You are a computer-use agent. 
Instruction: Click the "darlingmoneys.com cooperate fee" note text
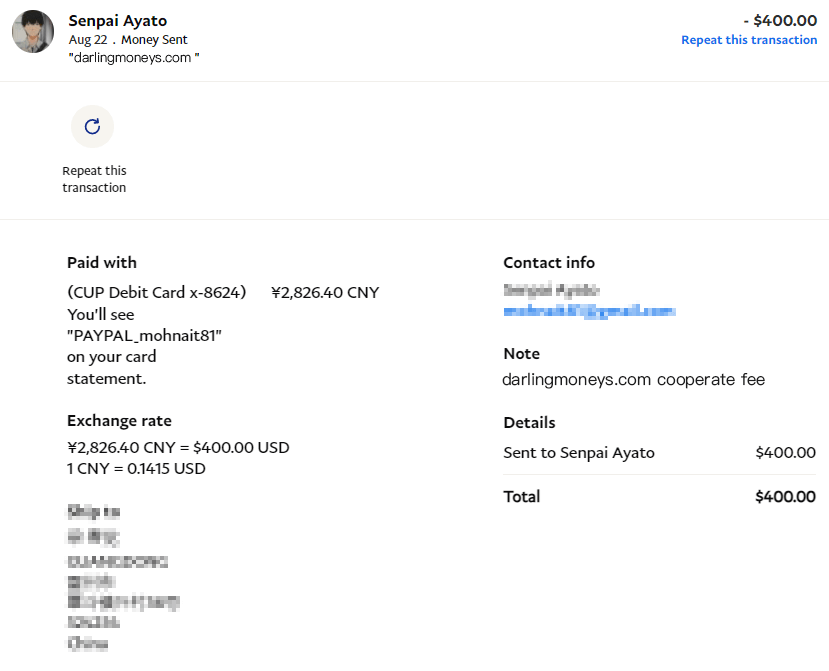(x=633, y=380)
